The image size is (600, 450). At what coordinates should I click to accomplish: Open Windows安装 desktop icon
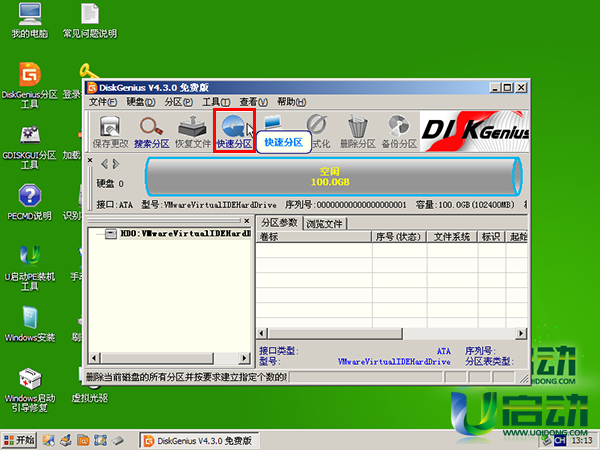coord(30,324)
